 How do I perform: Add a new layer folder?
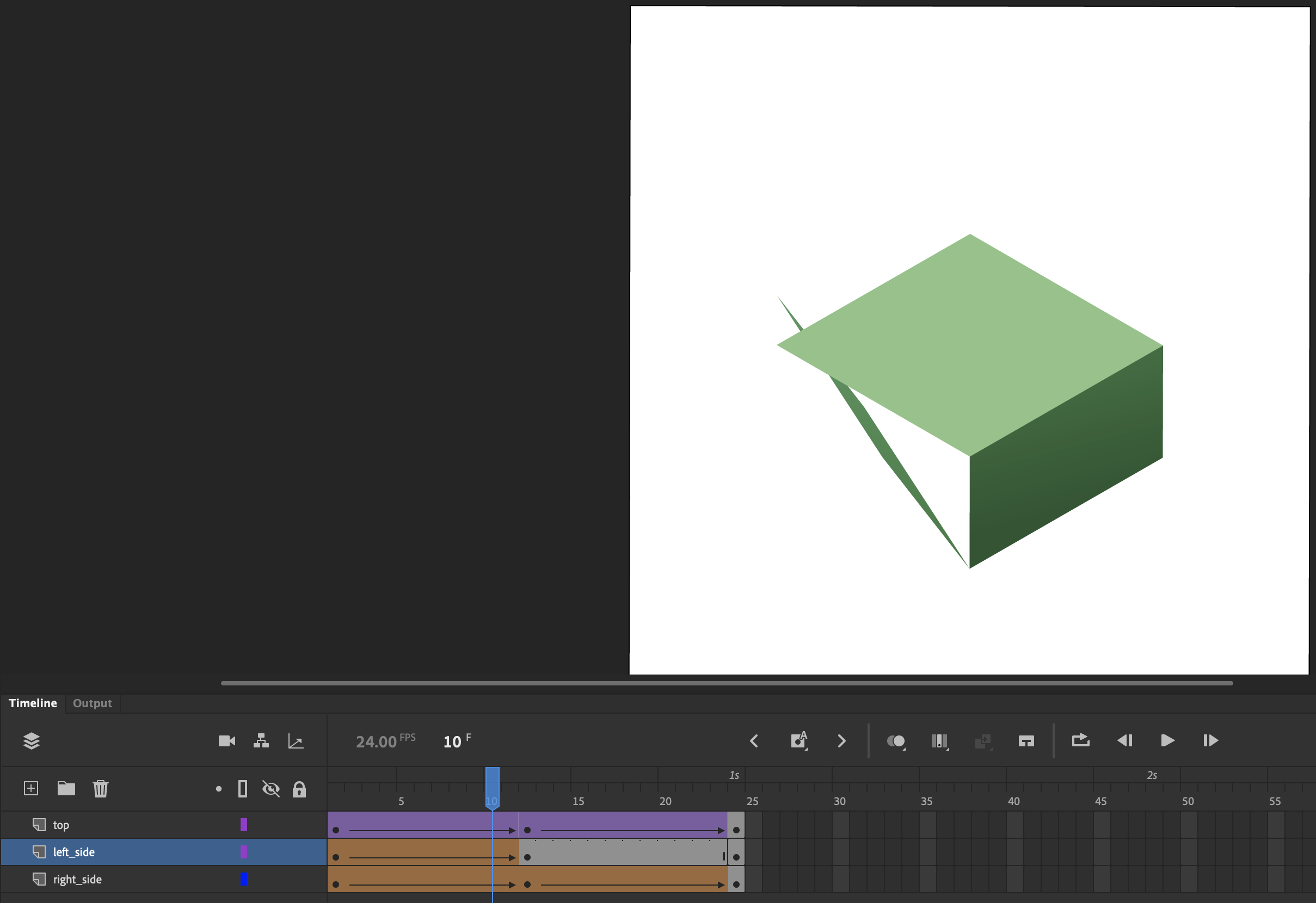point(66,789)
